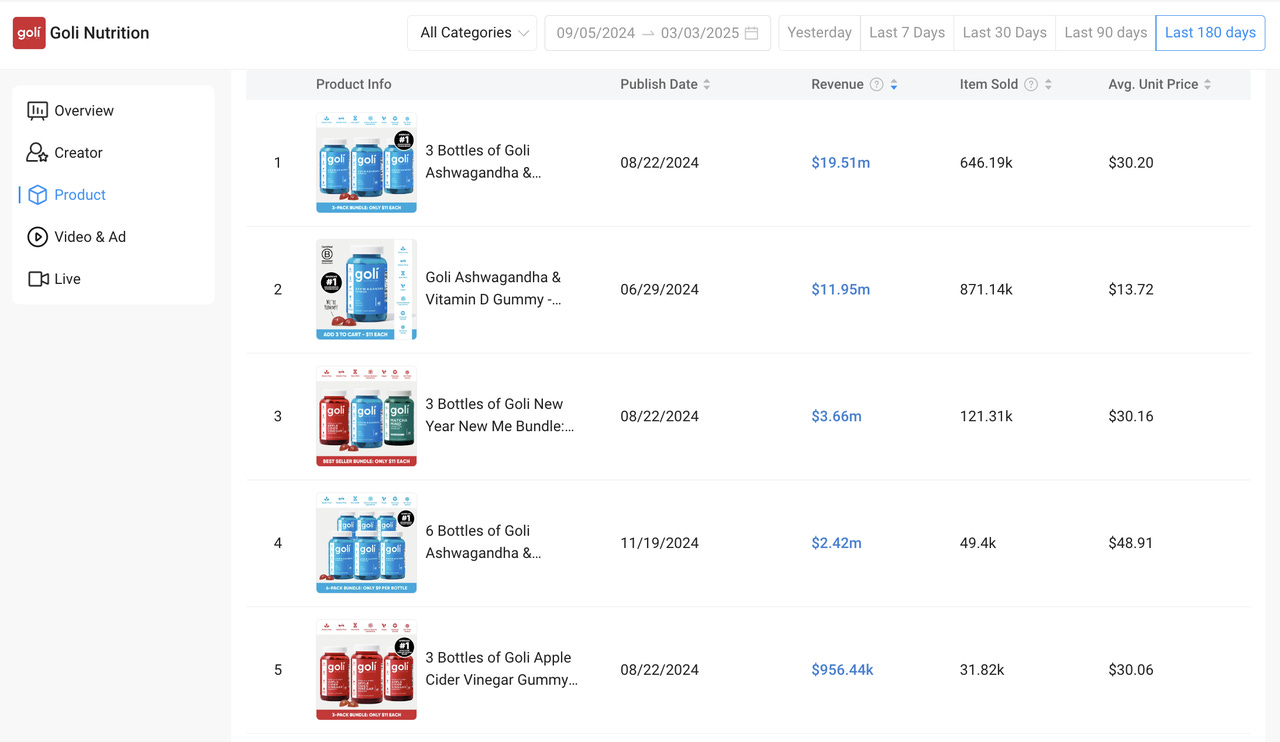The image size is (1280, 742).
Task: Click the $48.91 average unit price
Action: [1131, 543]
